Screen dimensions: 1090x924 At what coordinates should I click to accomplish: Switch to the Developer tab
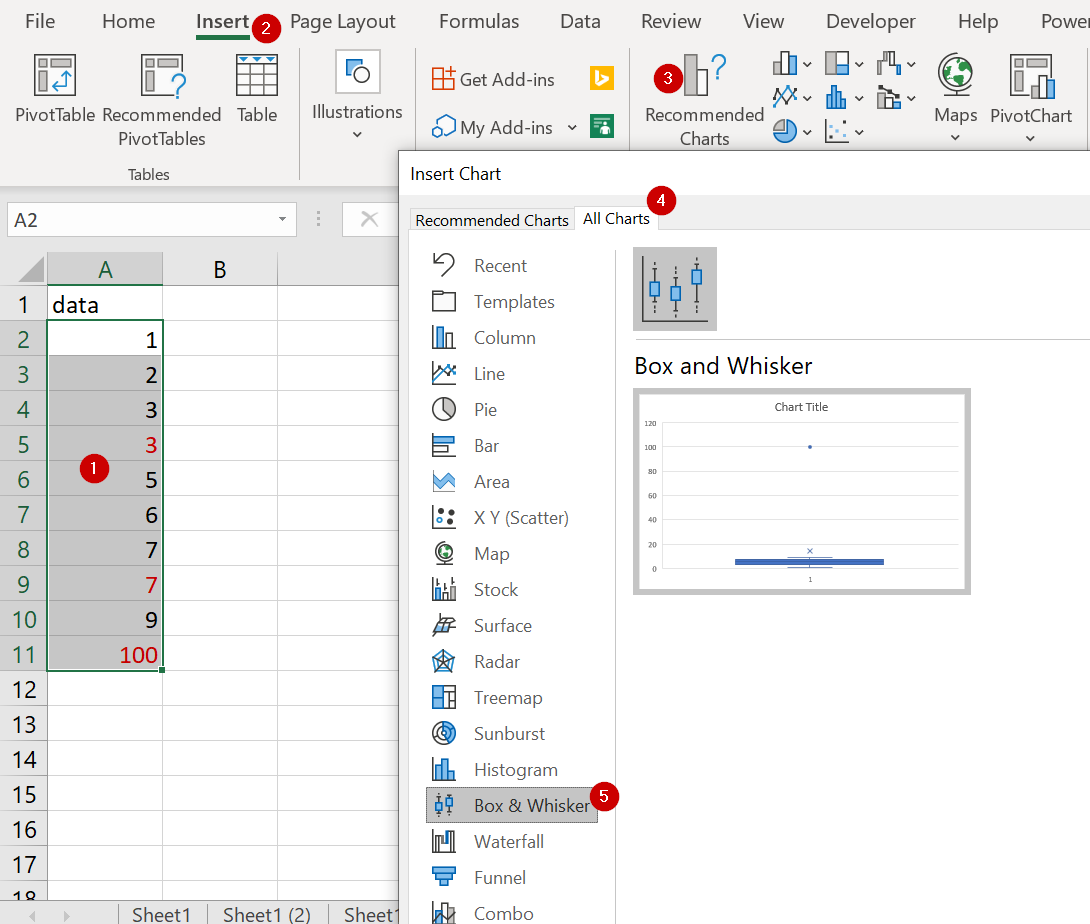tap(870, 22)
